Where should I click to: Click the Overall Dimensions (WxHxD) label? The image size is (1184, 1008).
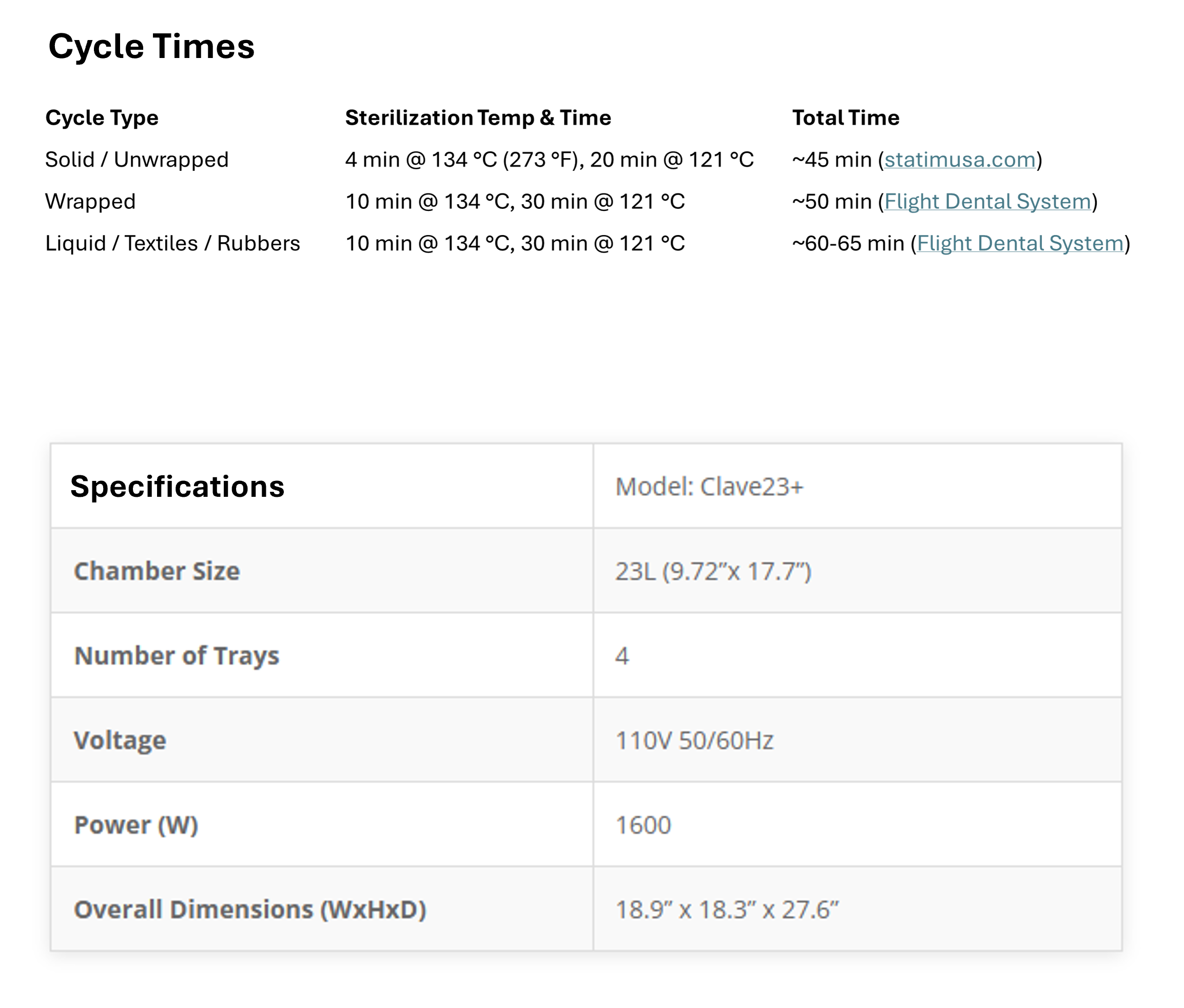click(x=250, y=909)
